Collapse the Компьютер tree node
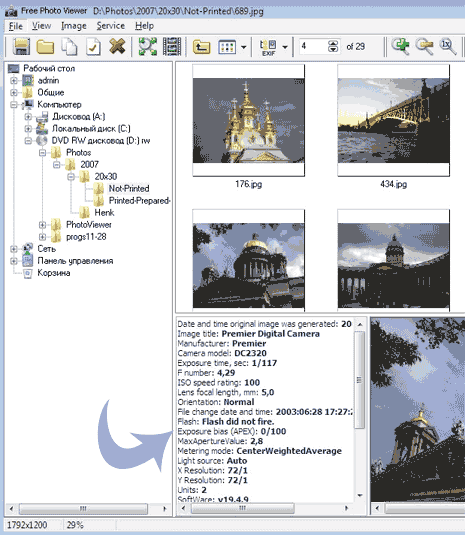Viewport: 465px width, 535px height. coord(14,105)
